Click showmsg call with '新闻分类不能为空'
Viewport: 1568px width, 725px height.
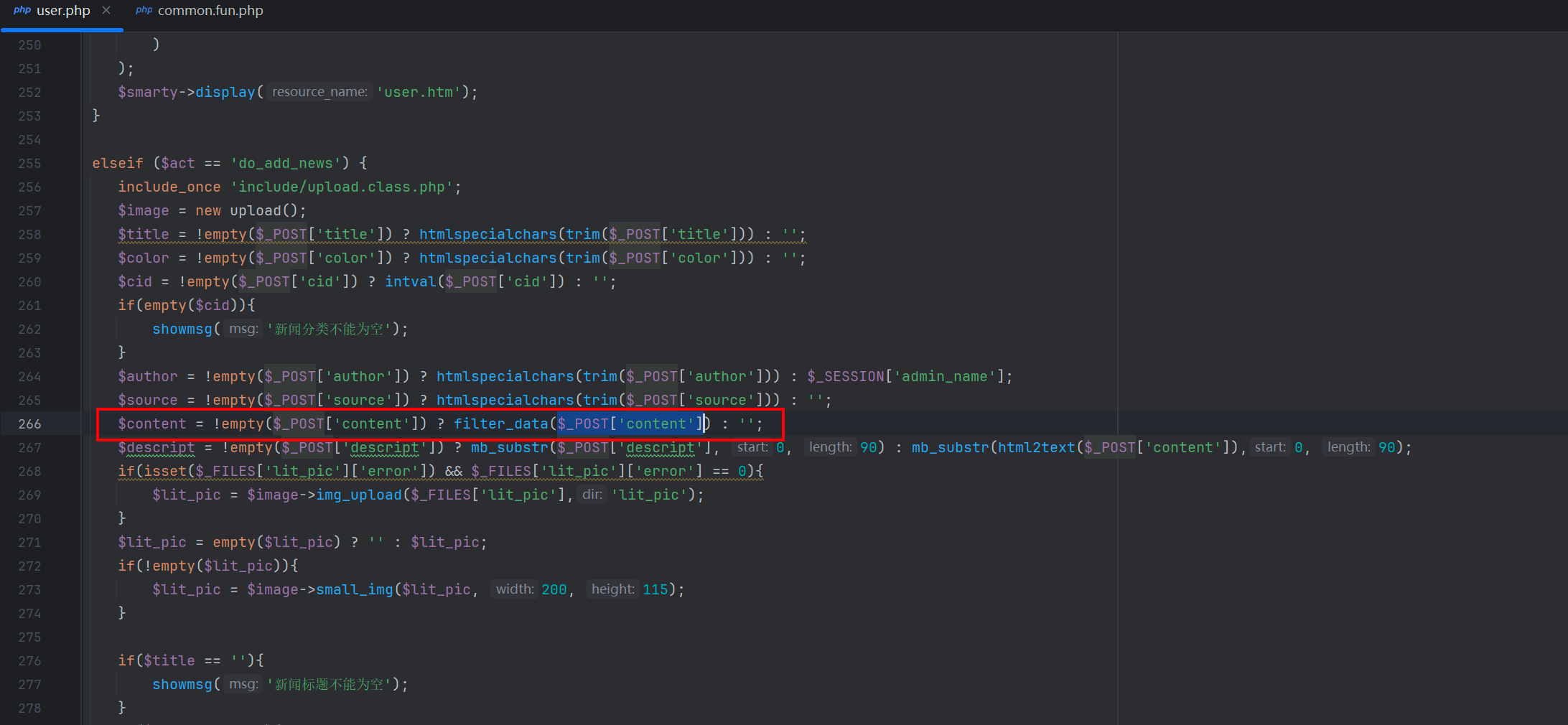(x=280, y=329)
